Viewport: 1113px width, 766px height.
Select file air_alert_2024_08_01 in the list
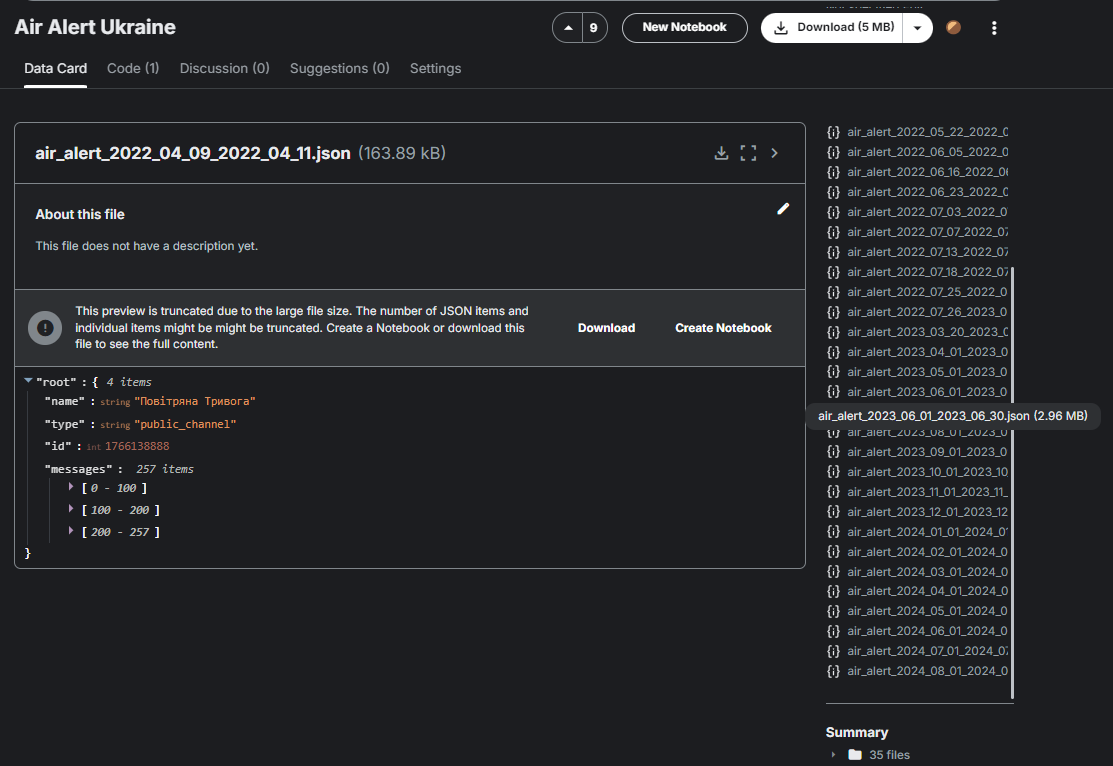(x=917, y=671)
